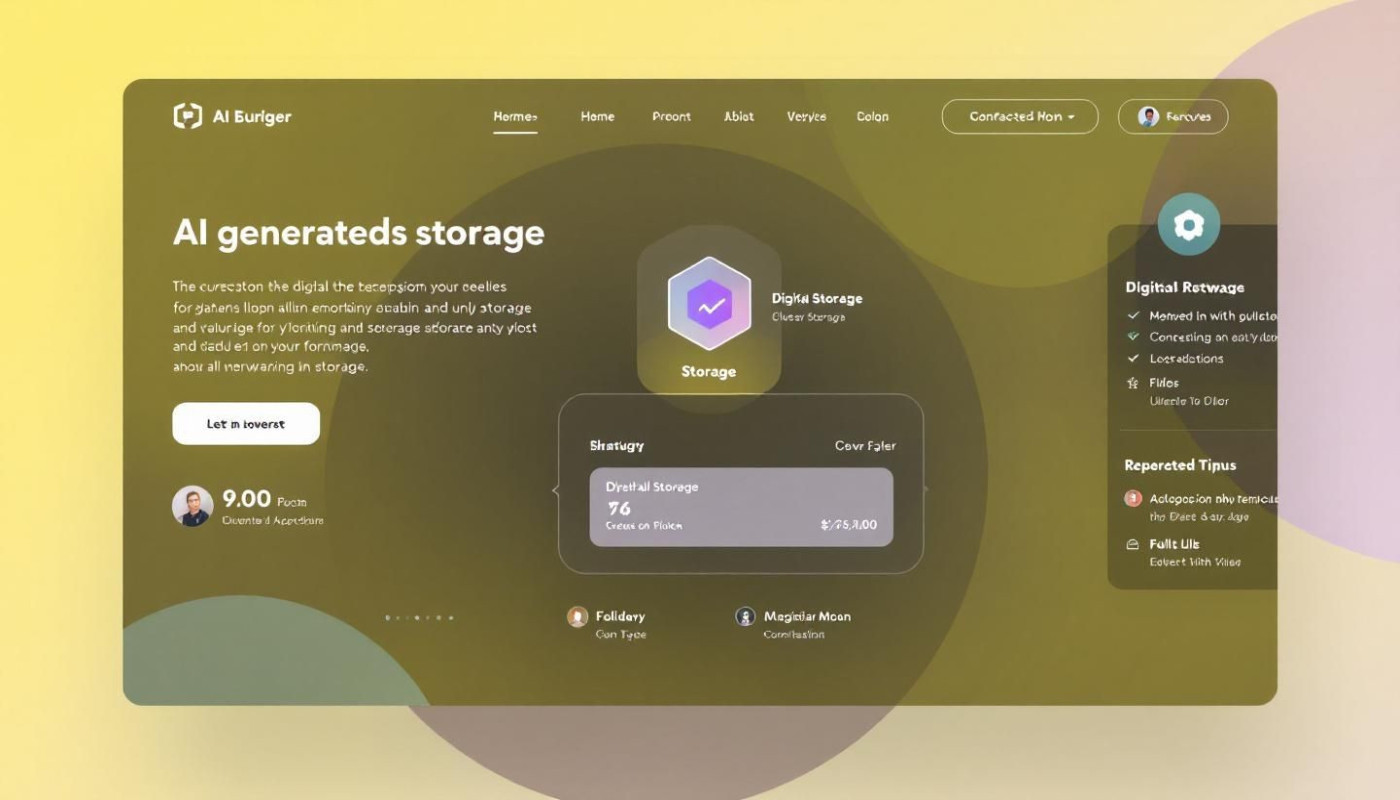The height and width of the screenshot is (800, 1400).
Task: Open the Abiat nav item
Action: click(x=739, y=117)
